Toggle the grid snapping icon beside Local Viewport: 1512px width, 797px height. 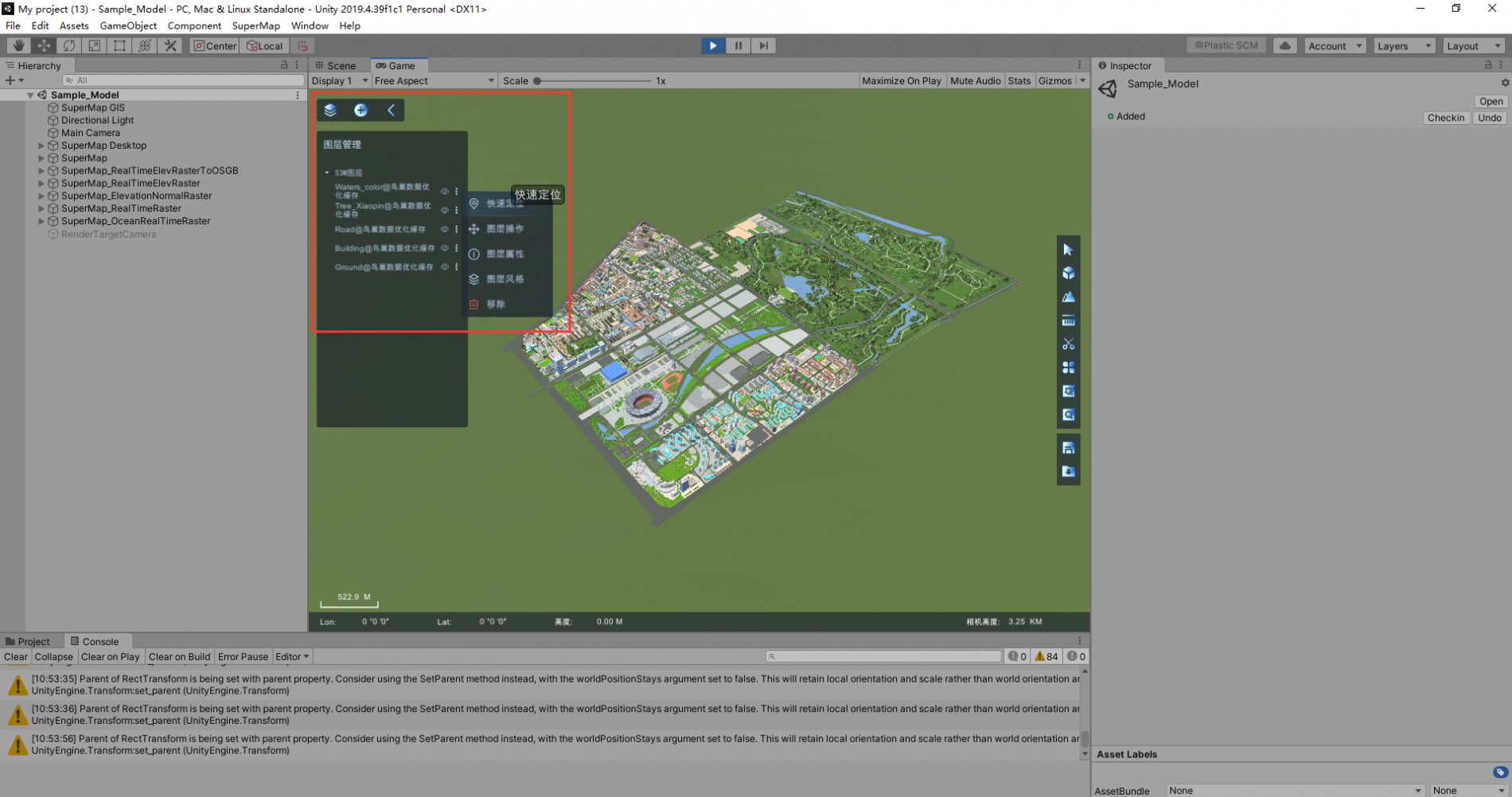coord(302,46)
